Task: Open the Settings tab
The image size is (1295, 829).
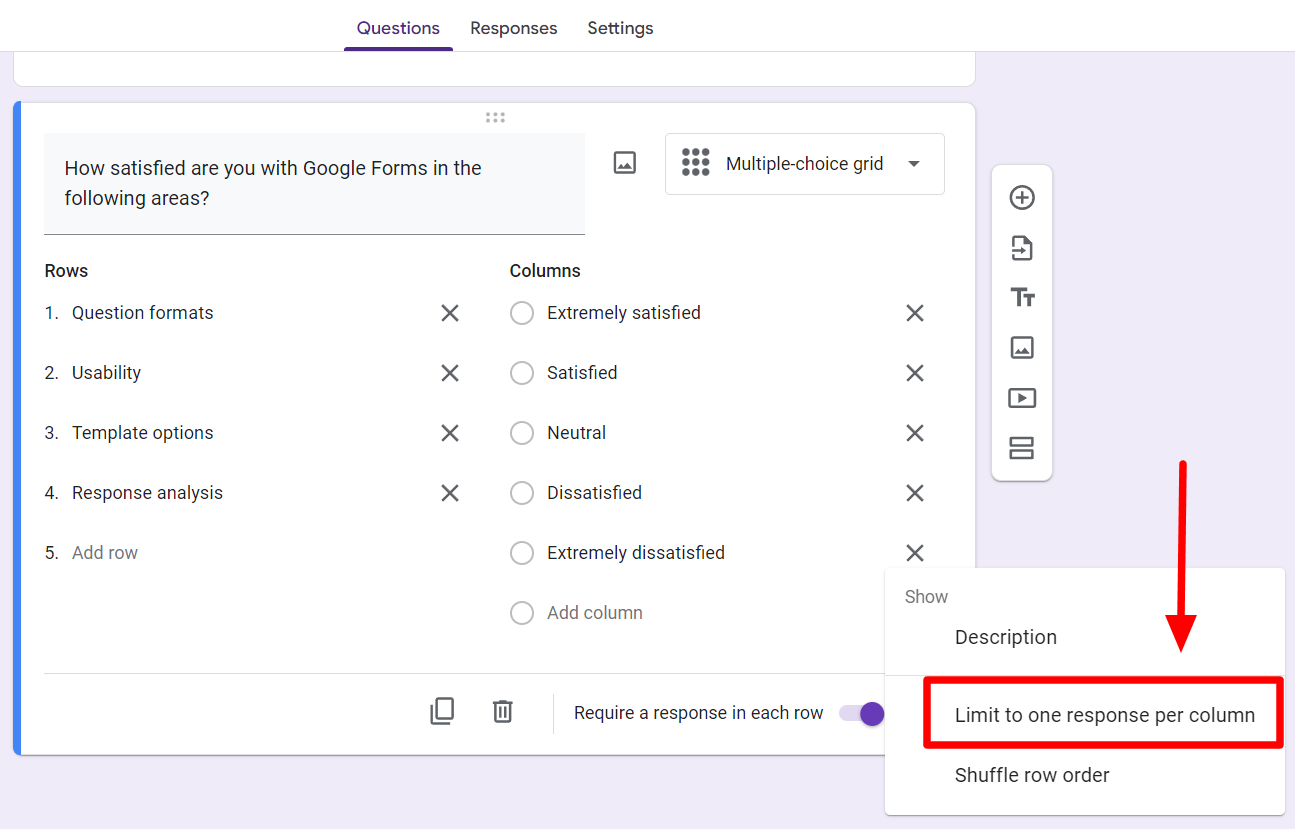Action: [x=620, y=28]
